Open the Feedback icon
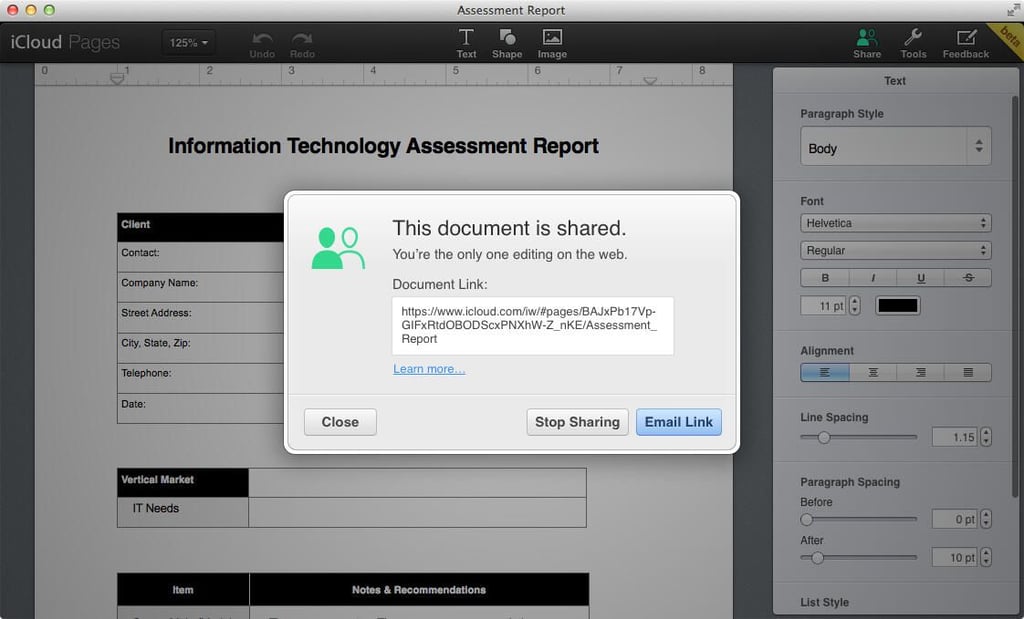1024x619 pixels. [x=966, y=37]
